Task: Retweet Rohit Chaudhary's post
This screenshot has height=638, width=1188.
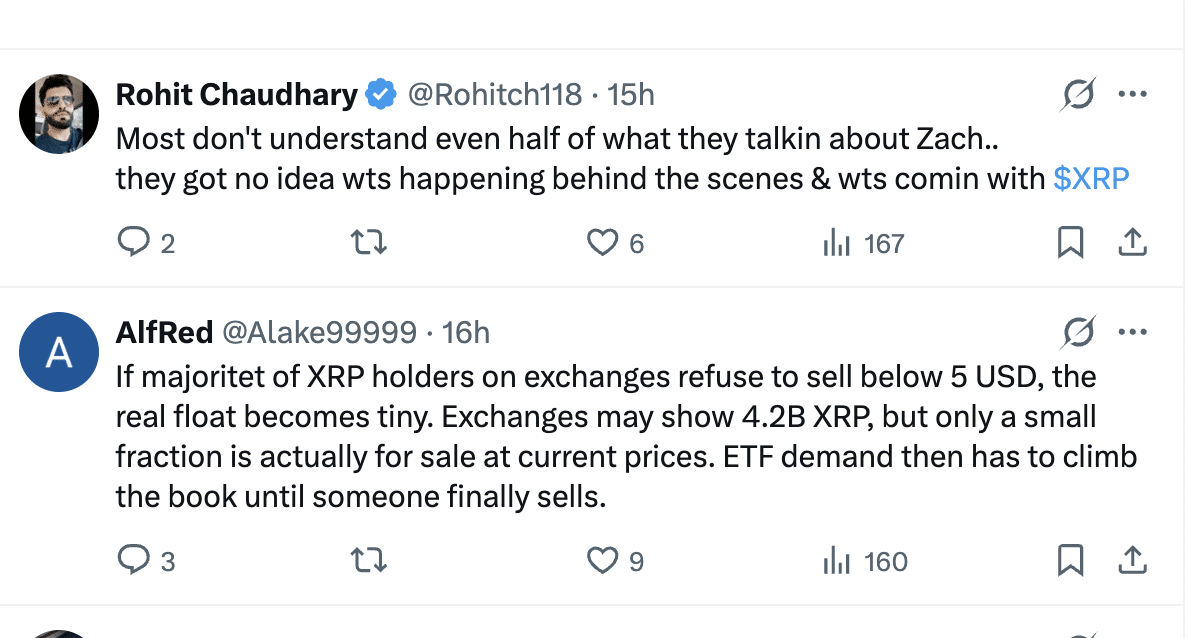Action: [370, 243]
